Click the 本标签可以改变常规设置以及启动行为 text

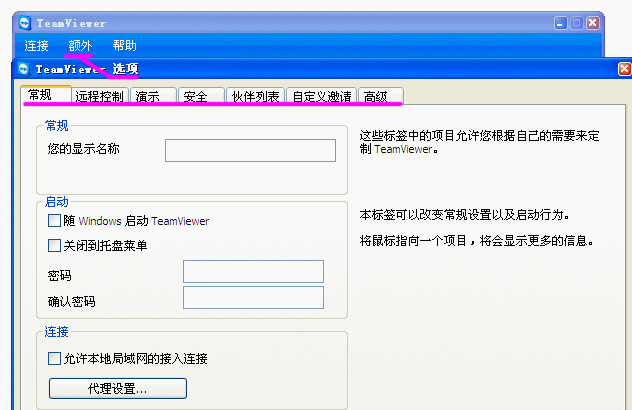(x=465, y=215)
